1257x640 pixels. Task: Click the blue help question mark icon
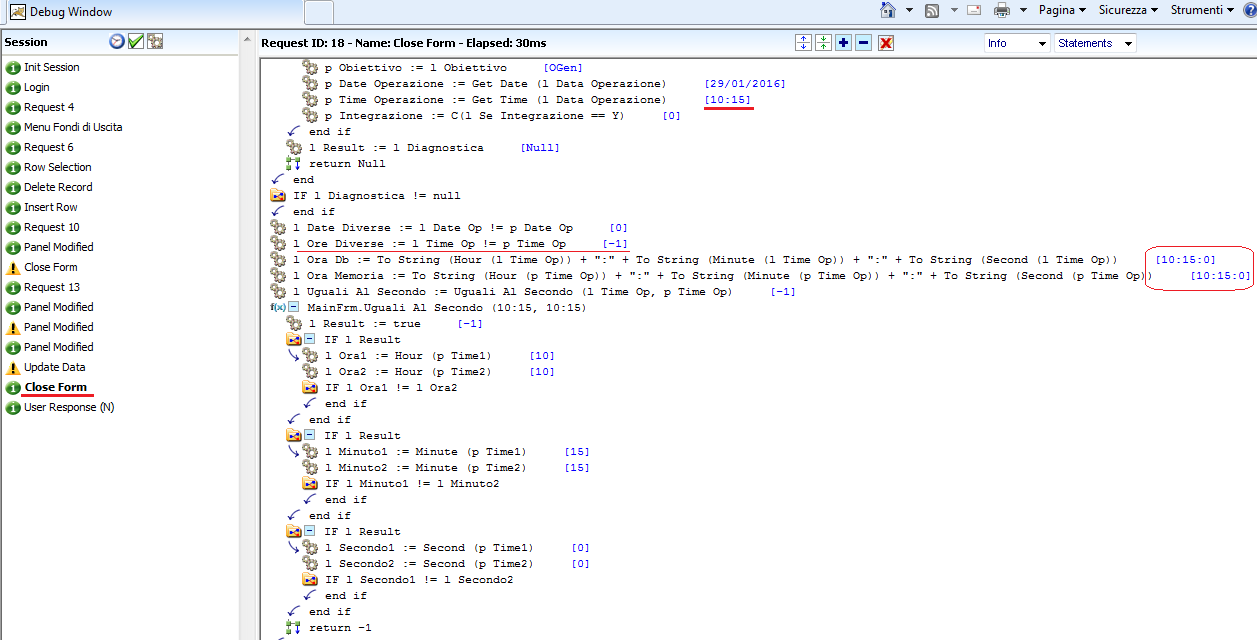1249,10
